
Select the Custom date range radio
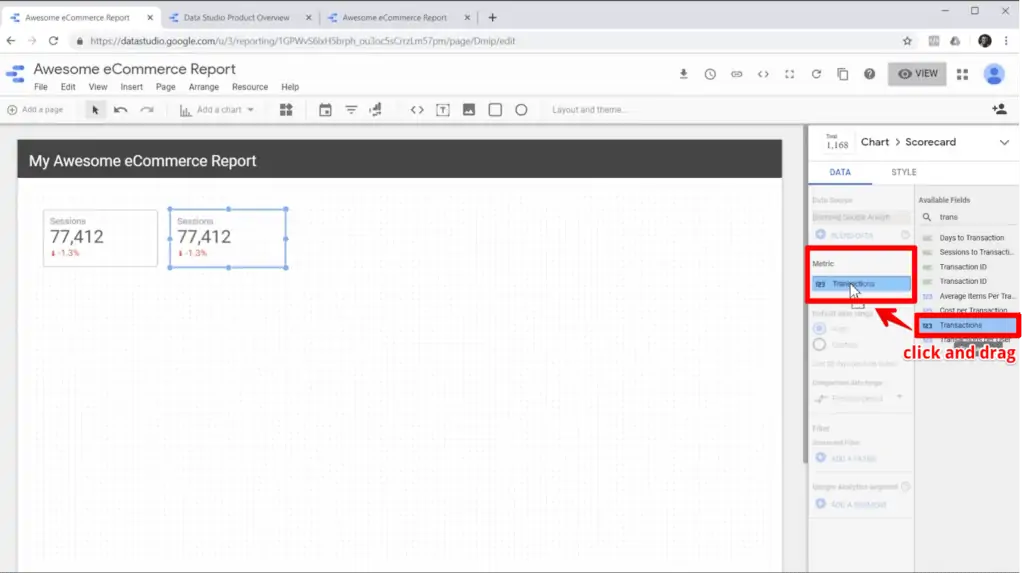[819, 345]
